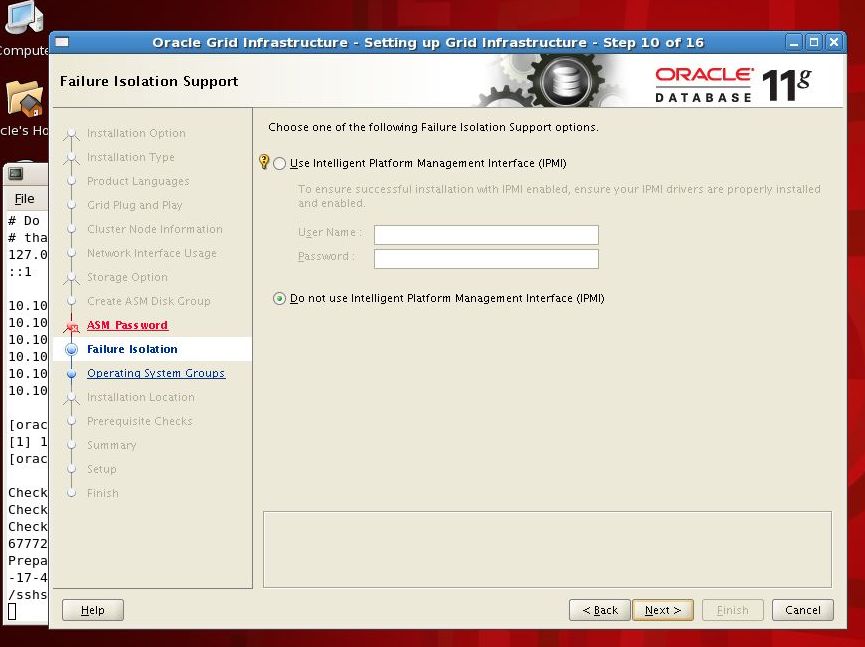Click the ASM Password error step icon

(71, 326)
